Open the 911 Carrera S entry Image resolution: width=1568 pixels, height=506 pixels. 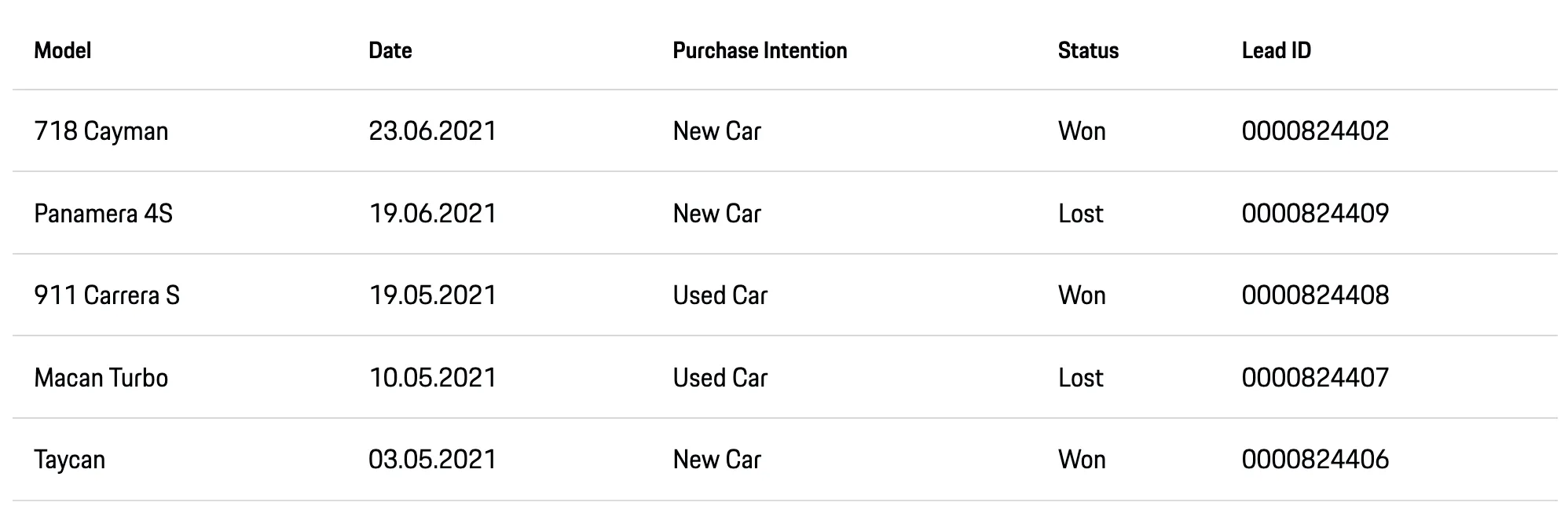click(107, 295)
